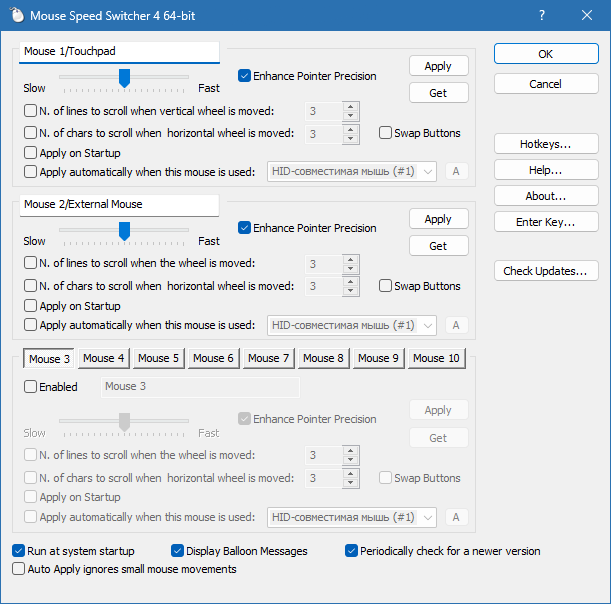
Task: Uncheck Display Balloon Messages
Action: click(177, 551)
